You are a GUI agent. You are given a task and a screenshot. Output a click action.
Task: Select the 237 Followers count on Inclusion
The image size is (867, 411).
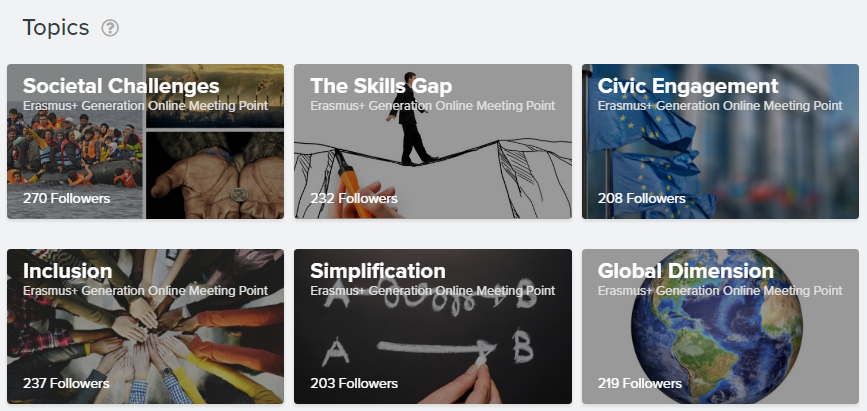pos(66,383)
